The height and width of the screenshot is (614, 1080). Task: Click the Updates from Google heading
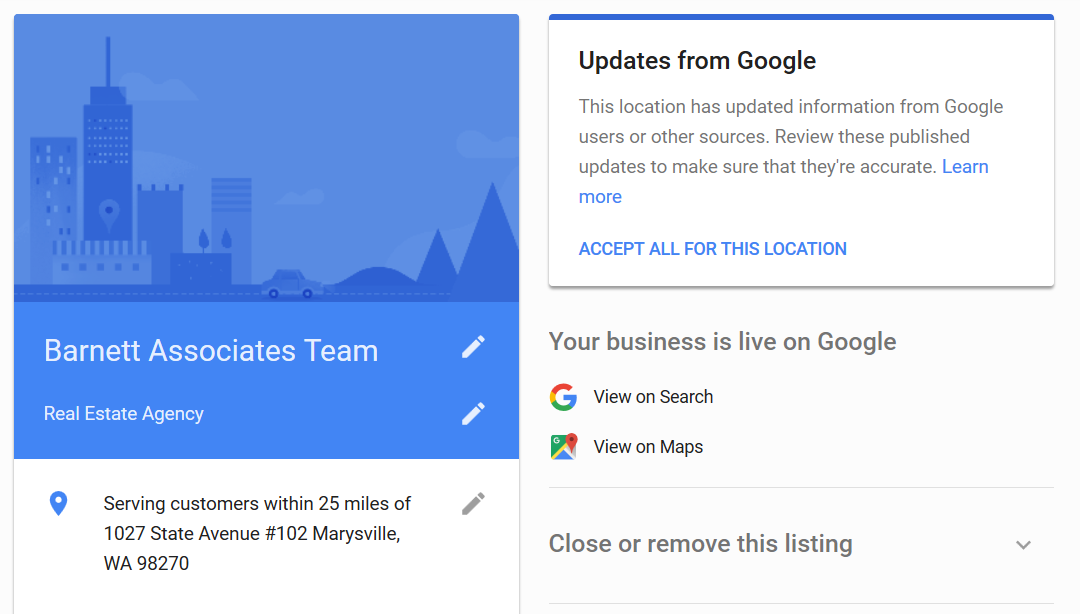pos(697,61)
